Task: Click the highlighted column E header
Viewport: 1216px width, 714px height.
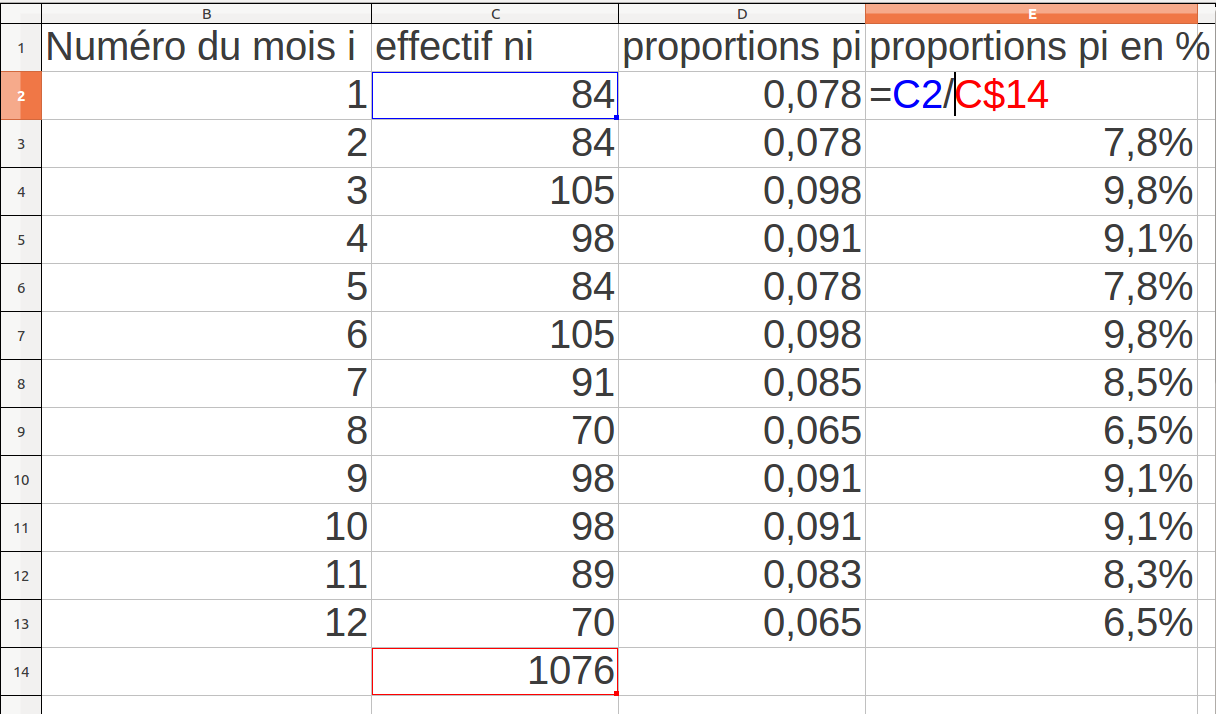Action: [x=1031, y=13]
